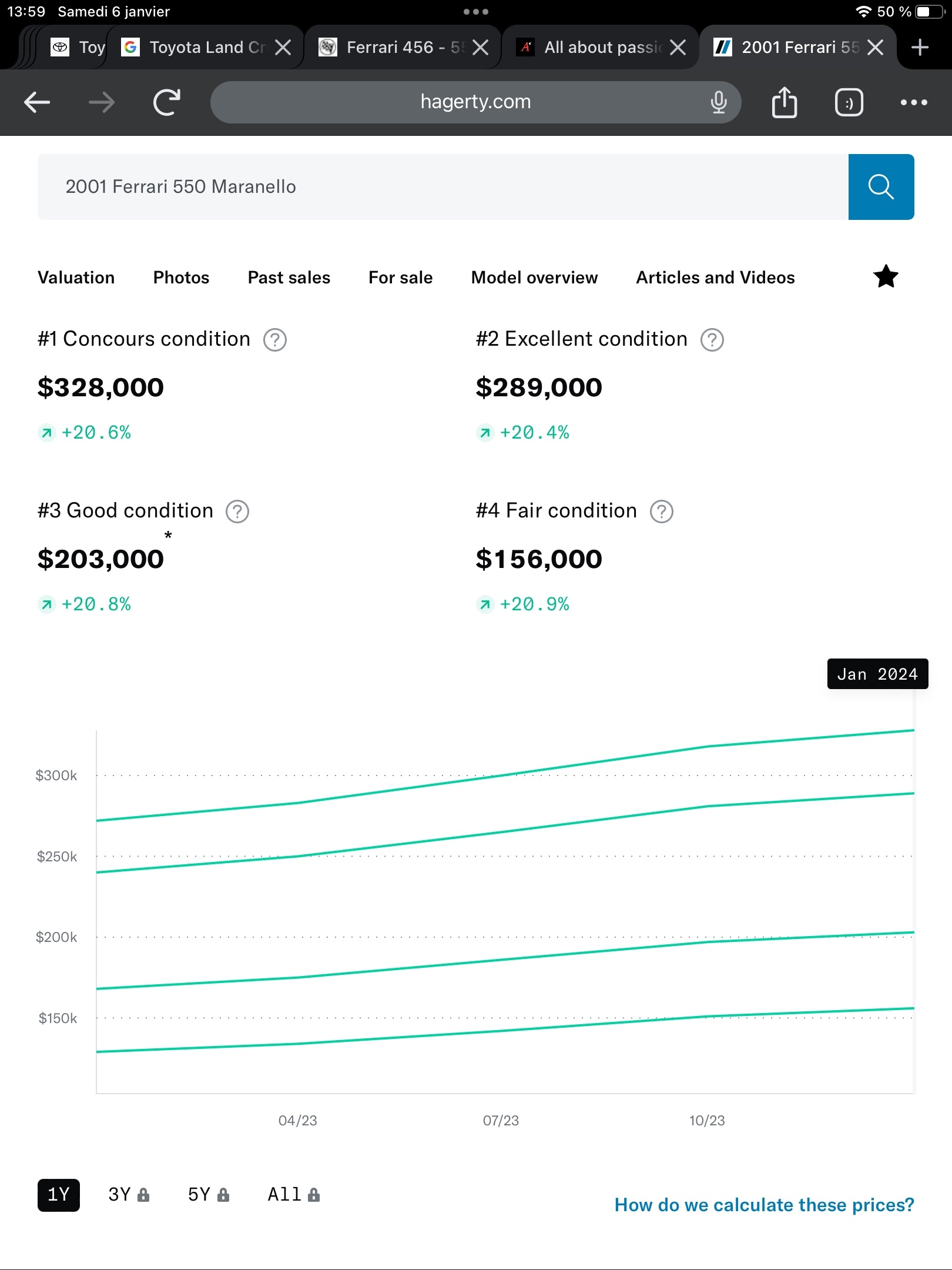
Task: Click the $300k chart axis label
Action: click(x=56, y=776)
